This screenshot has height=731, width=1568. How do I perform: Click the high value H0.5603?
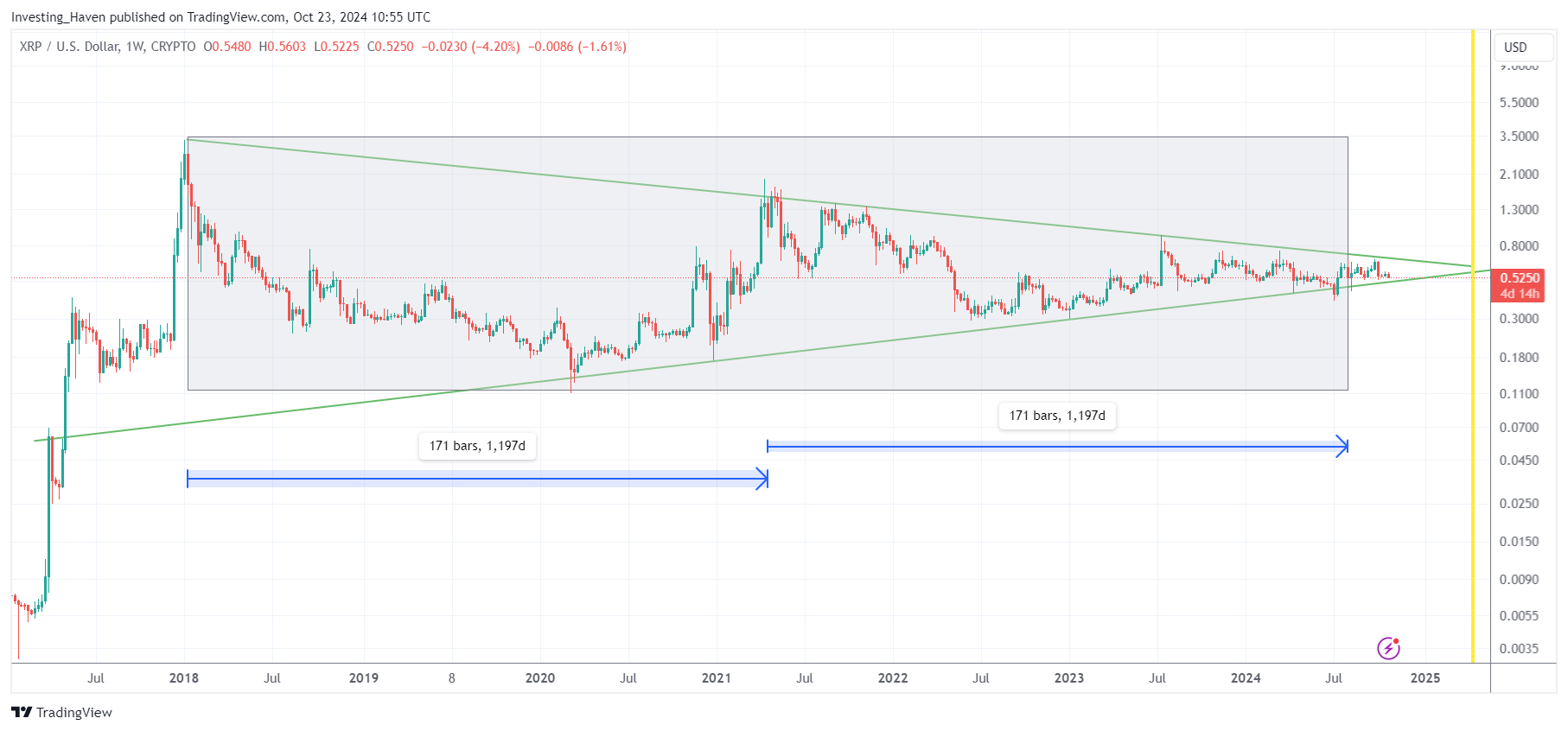pos(283,47)
